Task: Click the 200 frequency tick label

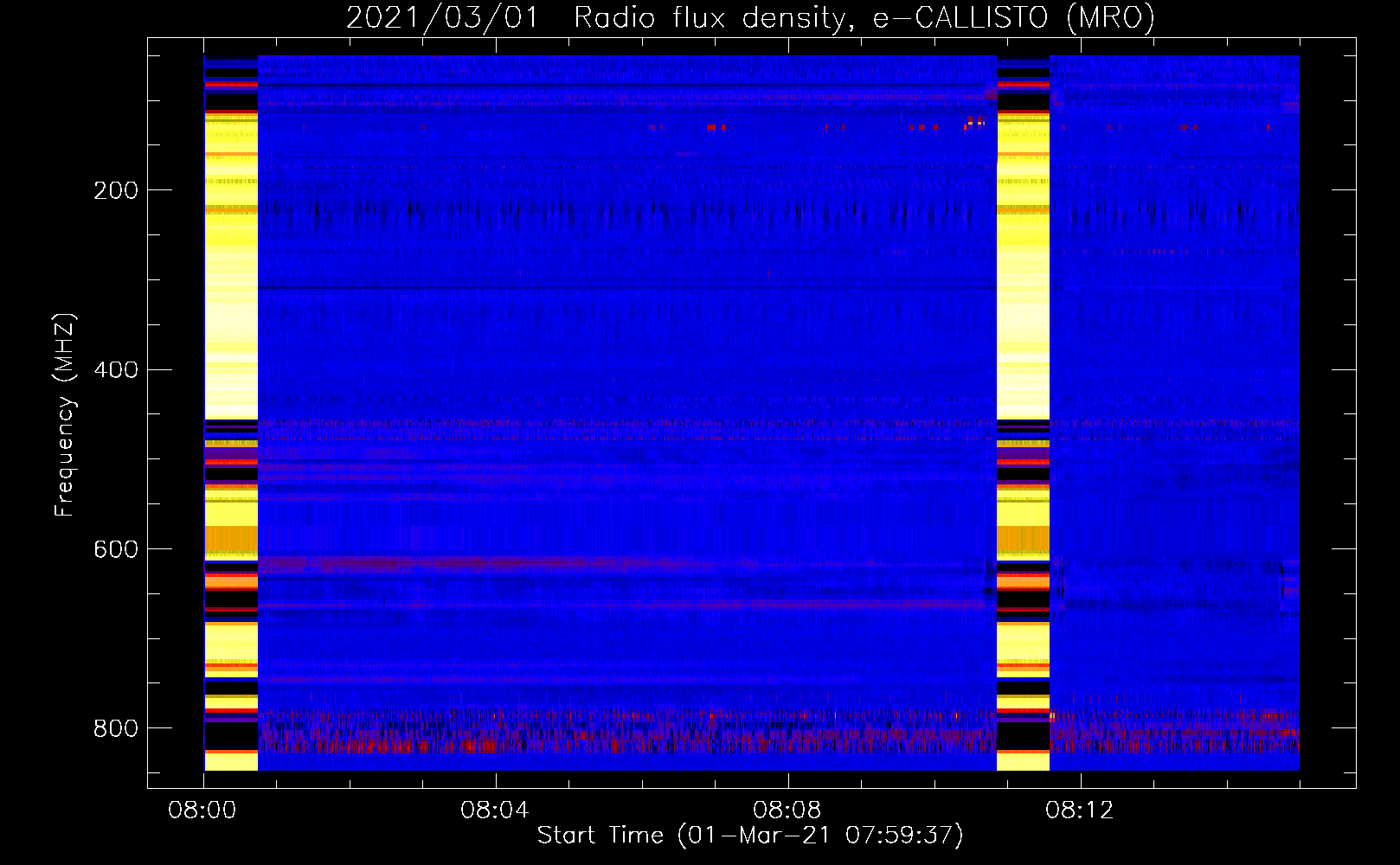Action: pyautogui.click(x=115, y=190)
